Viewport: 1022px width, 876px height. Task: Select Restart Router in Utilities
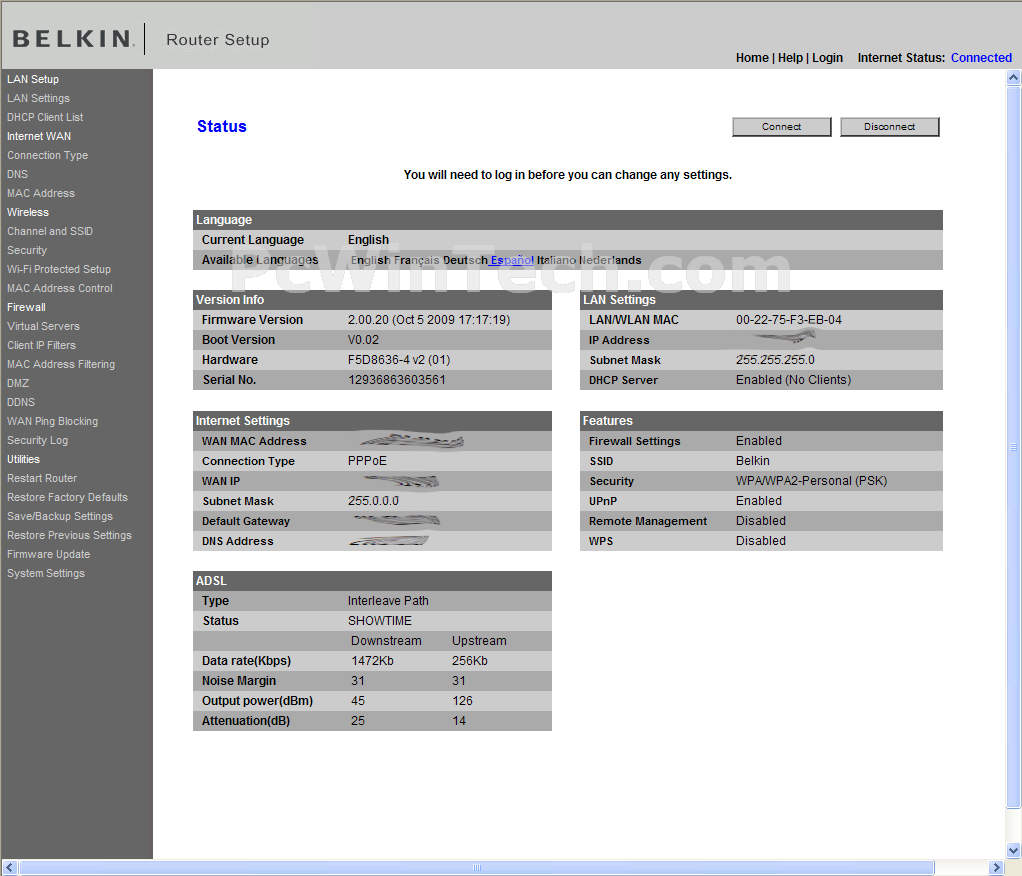click(42, 478)
